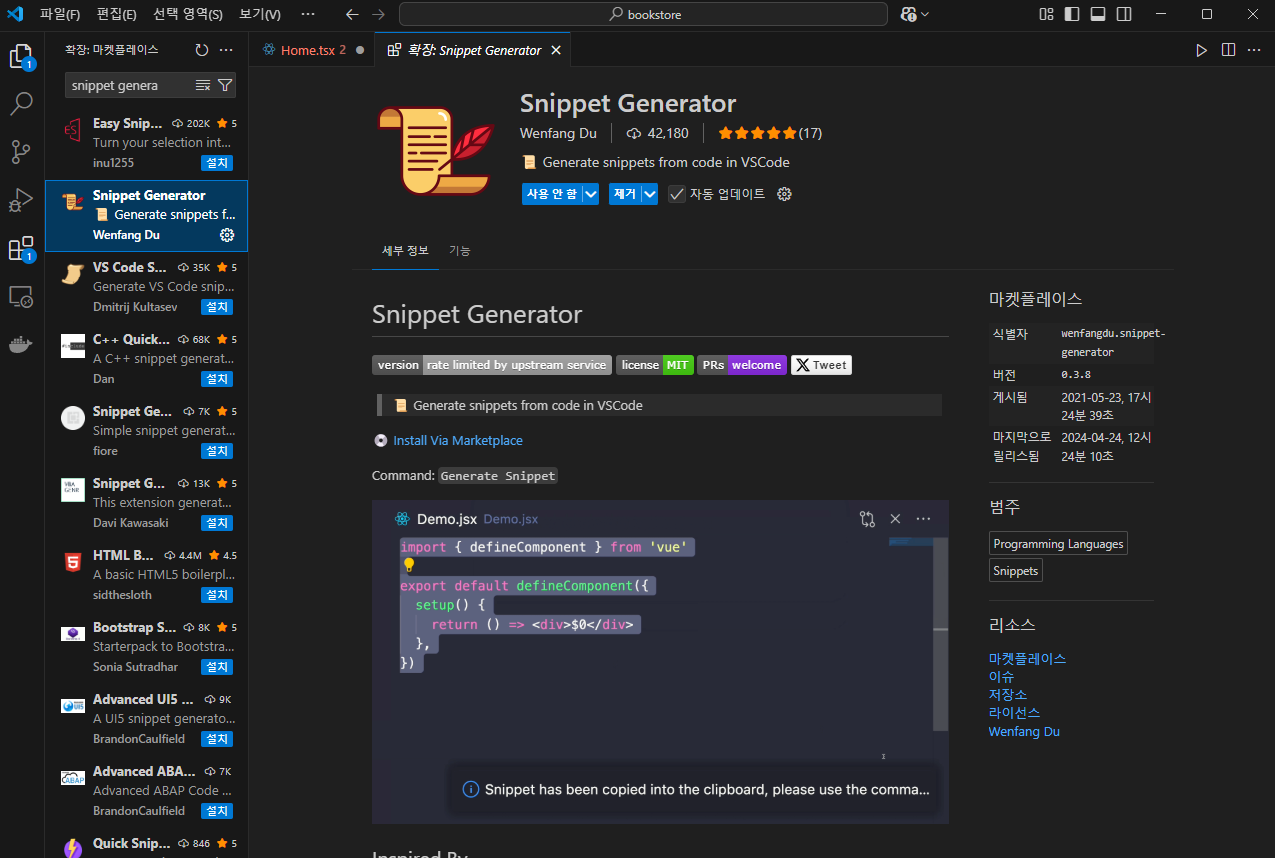Open the File menu
This screenshot has height=858, width=1275.
pos(60,14)
